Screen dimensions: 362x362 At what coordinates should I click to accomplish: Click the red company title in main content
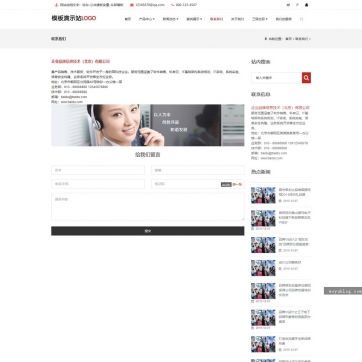(x=80, y=62)
